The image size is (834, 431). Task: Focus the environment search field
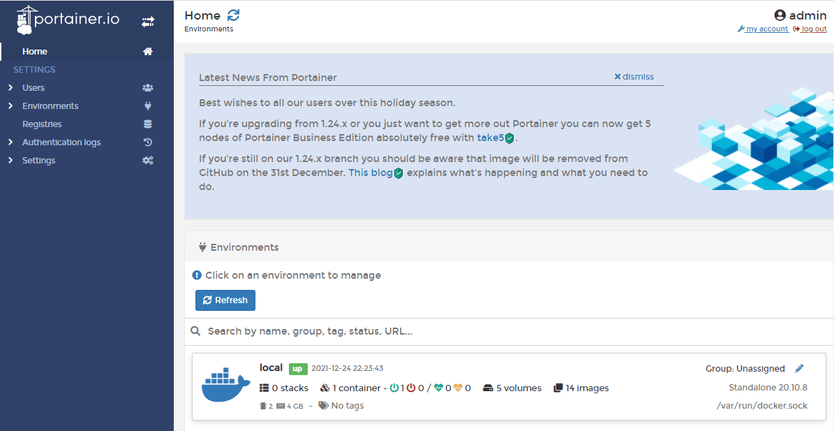[509, 331]
